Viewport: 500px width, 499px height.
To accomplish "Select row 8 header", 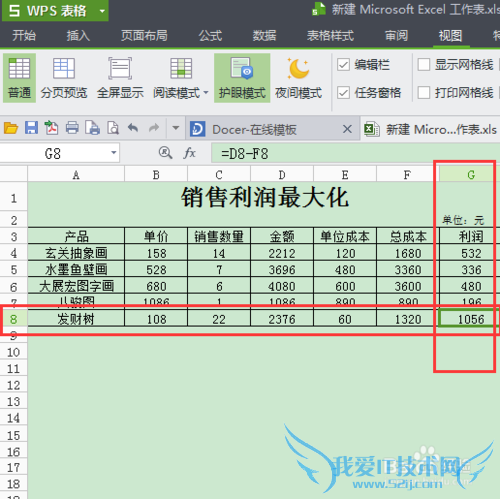I will pos(13,319).
